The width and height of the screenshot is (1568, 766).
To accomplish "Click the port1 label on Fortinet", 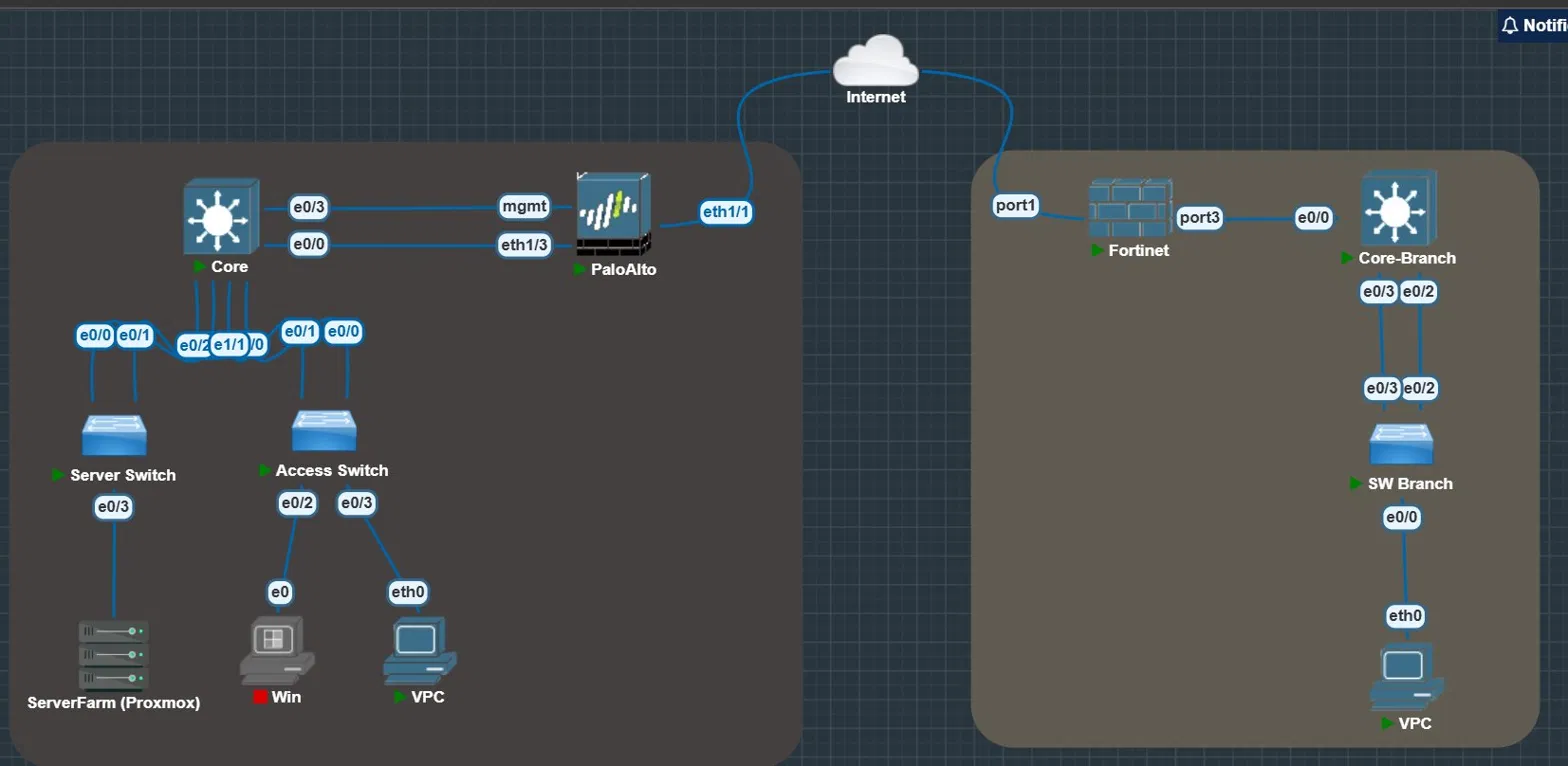I will pos(1017,205).
